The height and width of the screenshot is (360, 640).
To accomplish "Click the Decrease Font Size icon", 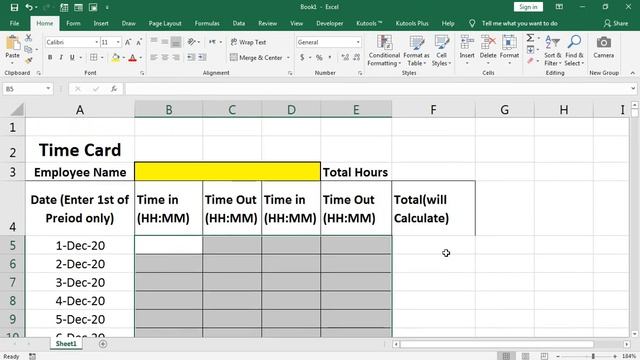I will (x=139, y=42).
